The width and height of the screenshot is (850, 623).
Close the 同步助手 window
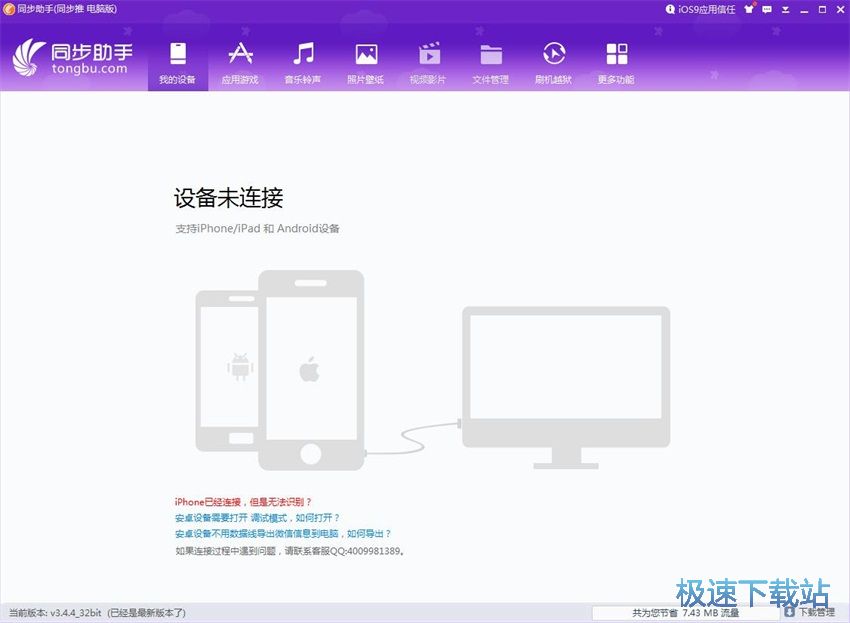pos(840,9)
